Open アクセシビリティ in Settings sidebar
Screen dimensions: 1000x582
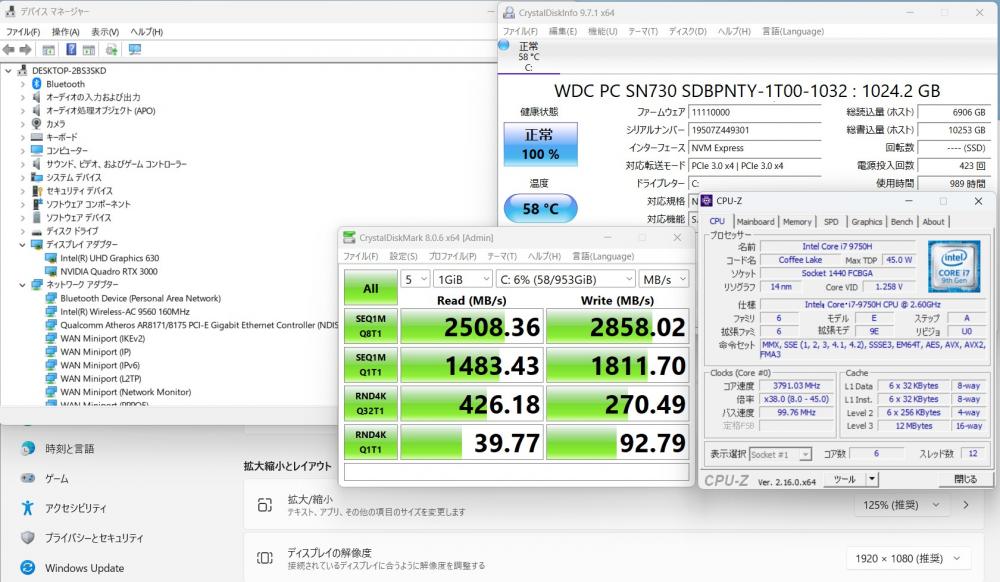click(x=75, y=508)
